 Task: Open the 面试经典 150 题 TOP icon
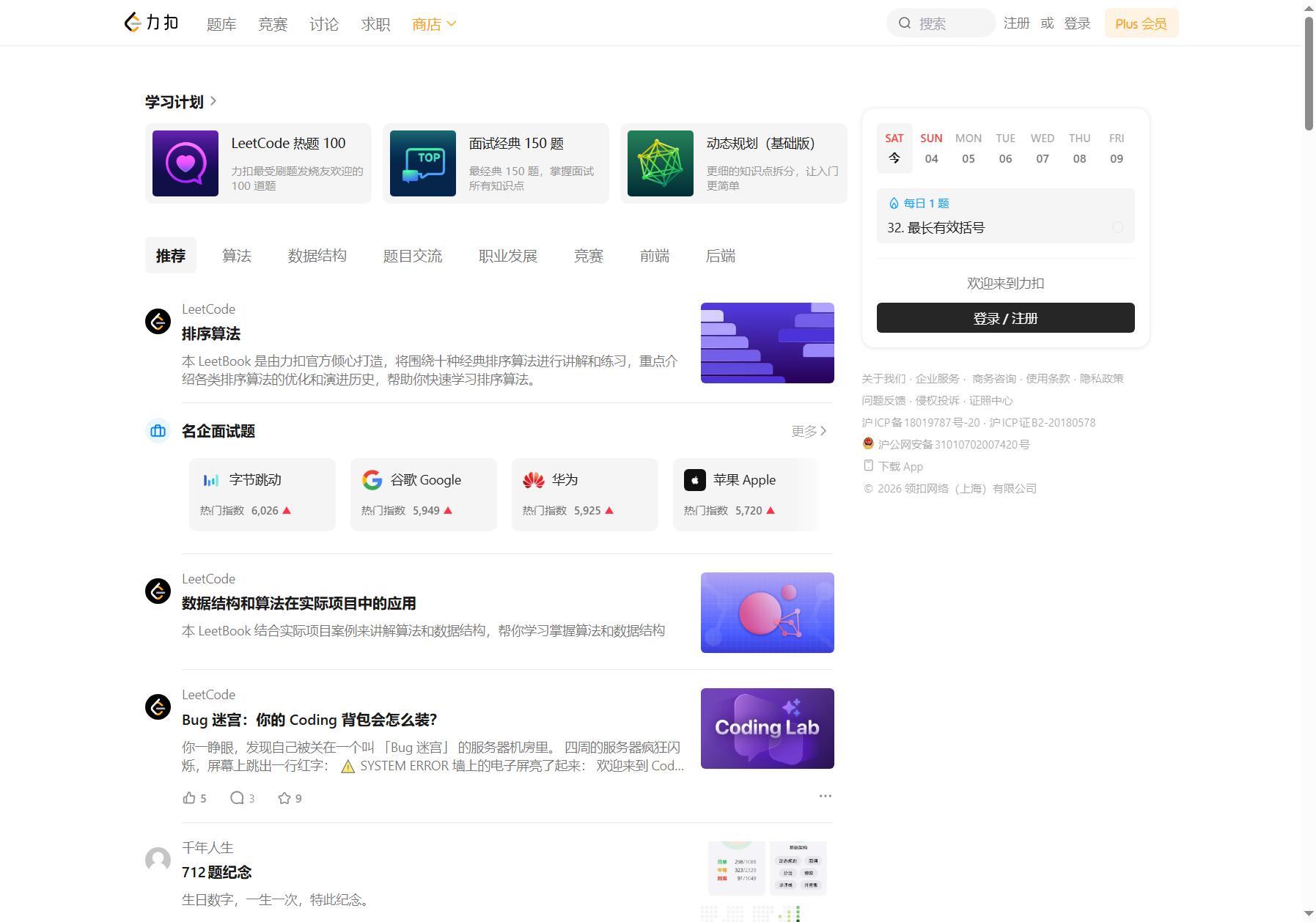click(423, 163)
